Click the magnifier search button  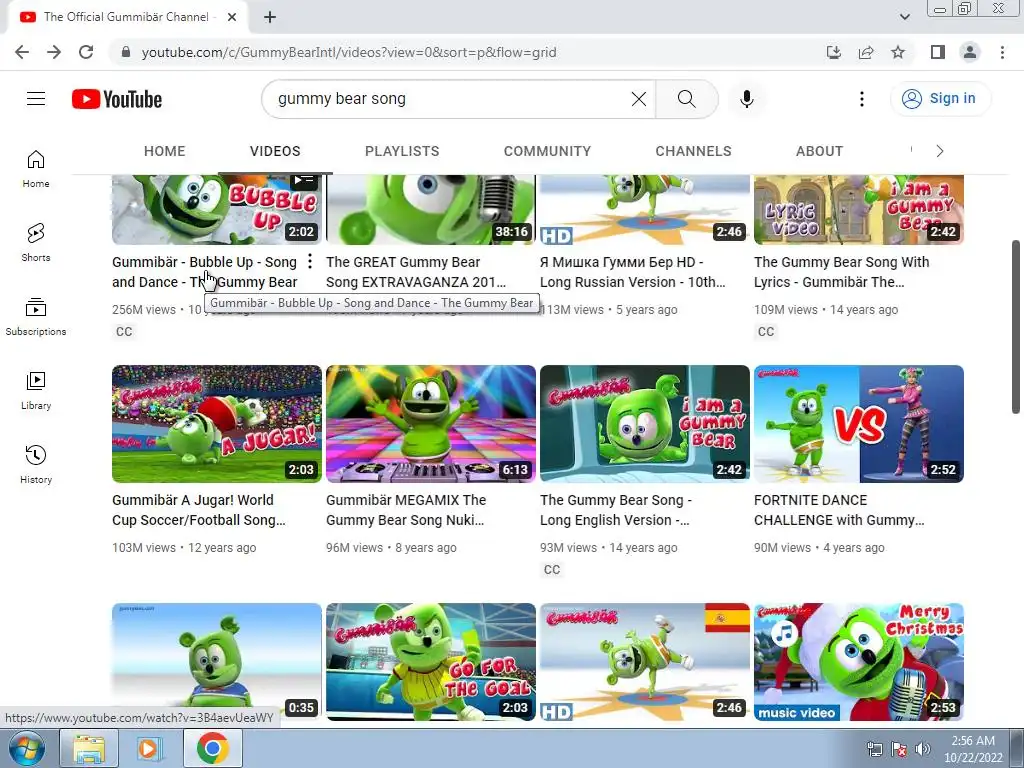686,99
